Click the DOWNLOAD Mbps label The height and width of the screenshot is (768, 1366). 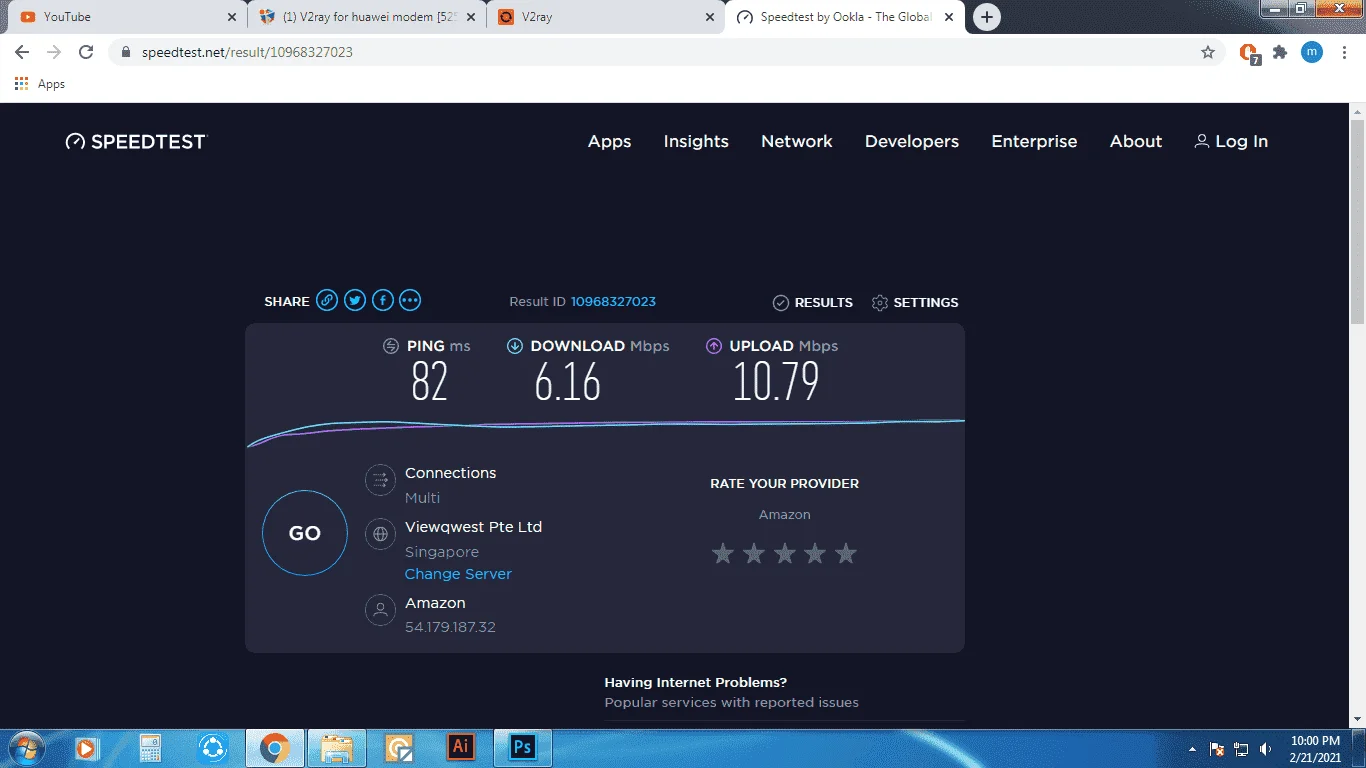coord(600,346)
